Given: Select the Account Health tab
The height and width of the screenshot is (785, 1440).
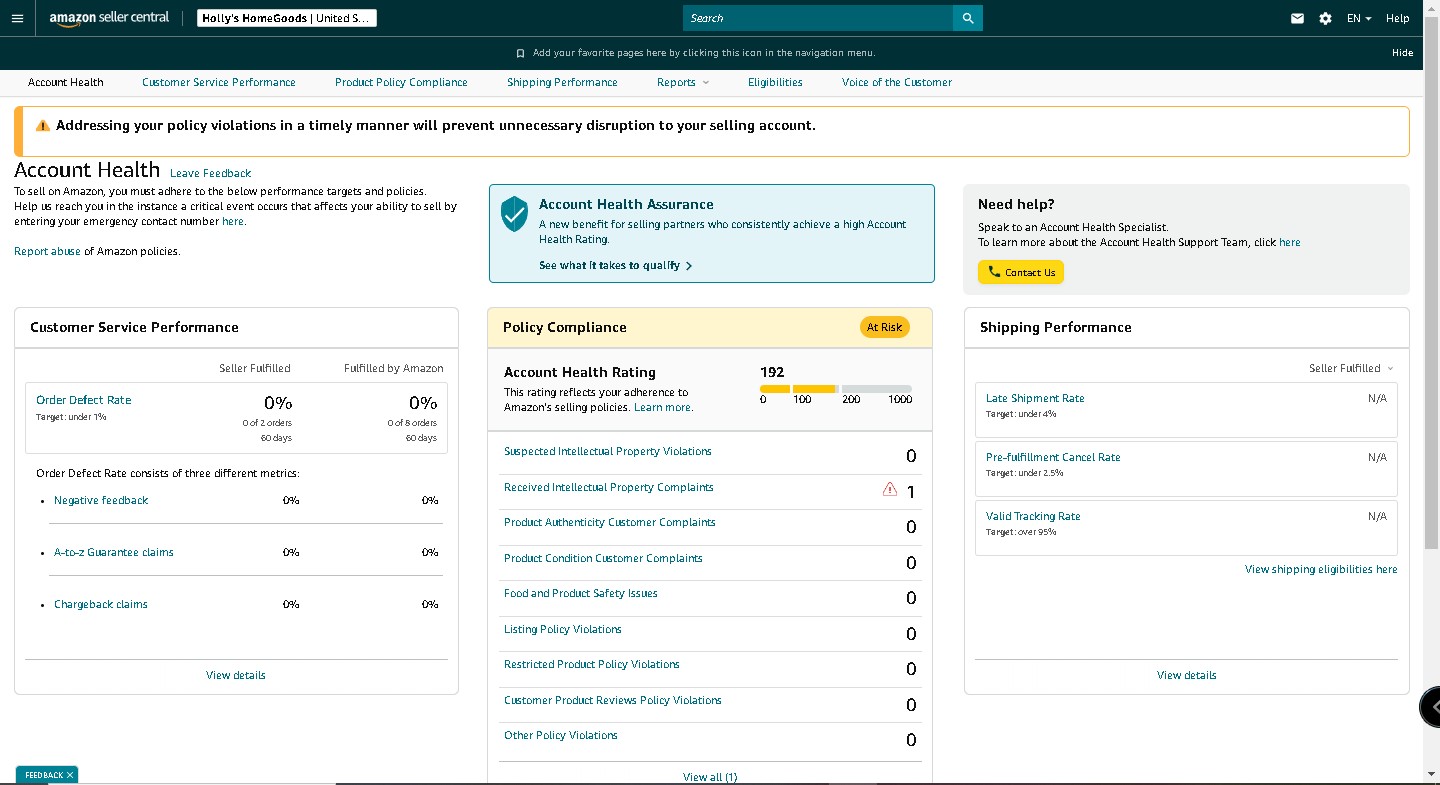Looking at the screenshot, I should [x=66, y=82].
